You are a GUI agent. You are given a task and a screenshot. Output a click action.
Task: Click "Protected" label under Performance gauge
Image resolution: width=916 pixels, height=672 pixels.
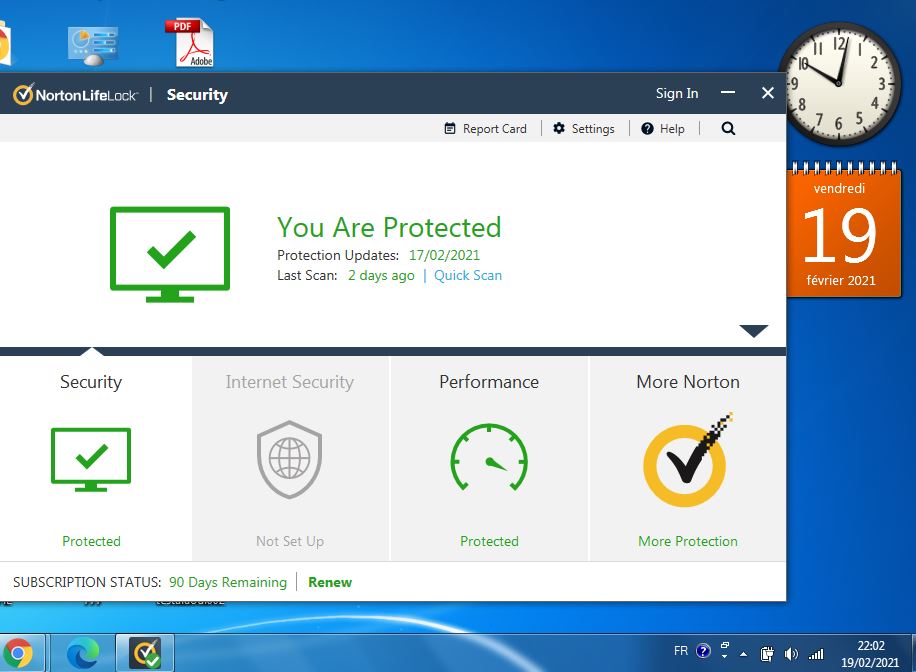coord(489,541)
